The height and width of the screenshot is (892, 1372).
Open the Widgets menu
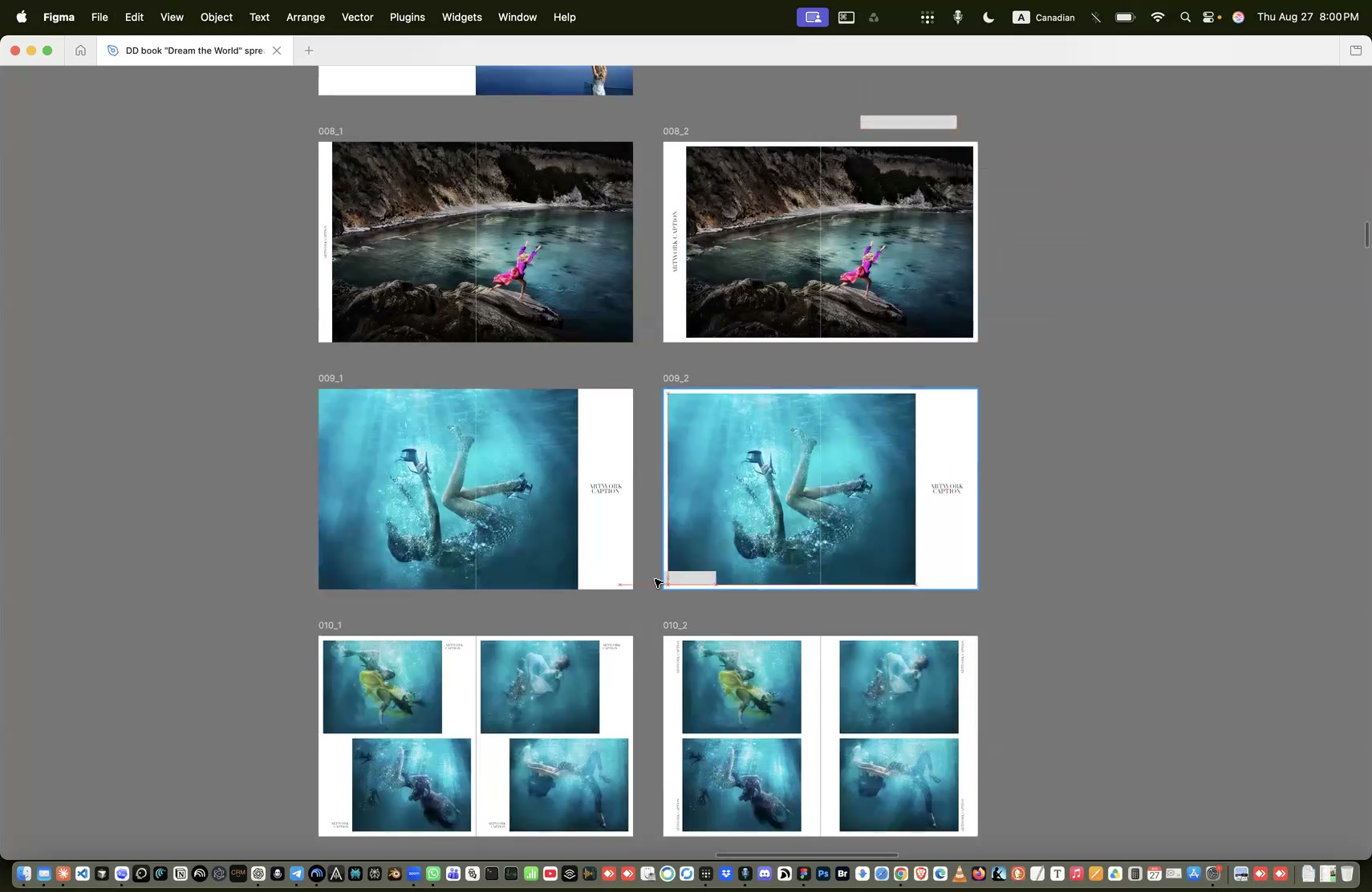tap(462, 17)
